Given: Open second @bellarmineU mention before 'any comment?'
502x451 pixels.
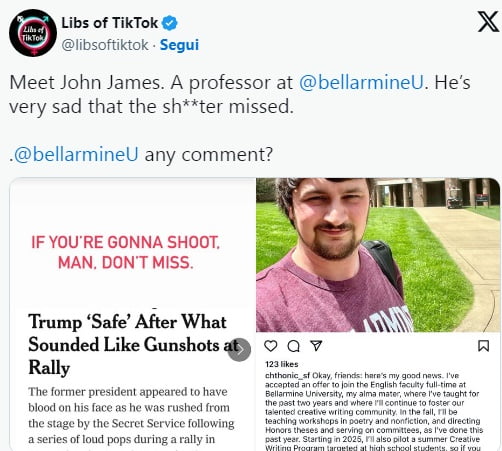Looking at the screenshot, I should click(76, 154).
